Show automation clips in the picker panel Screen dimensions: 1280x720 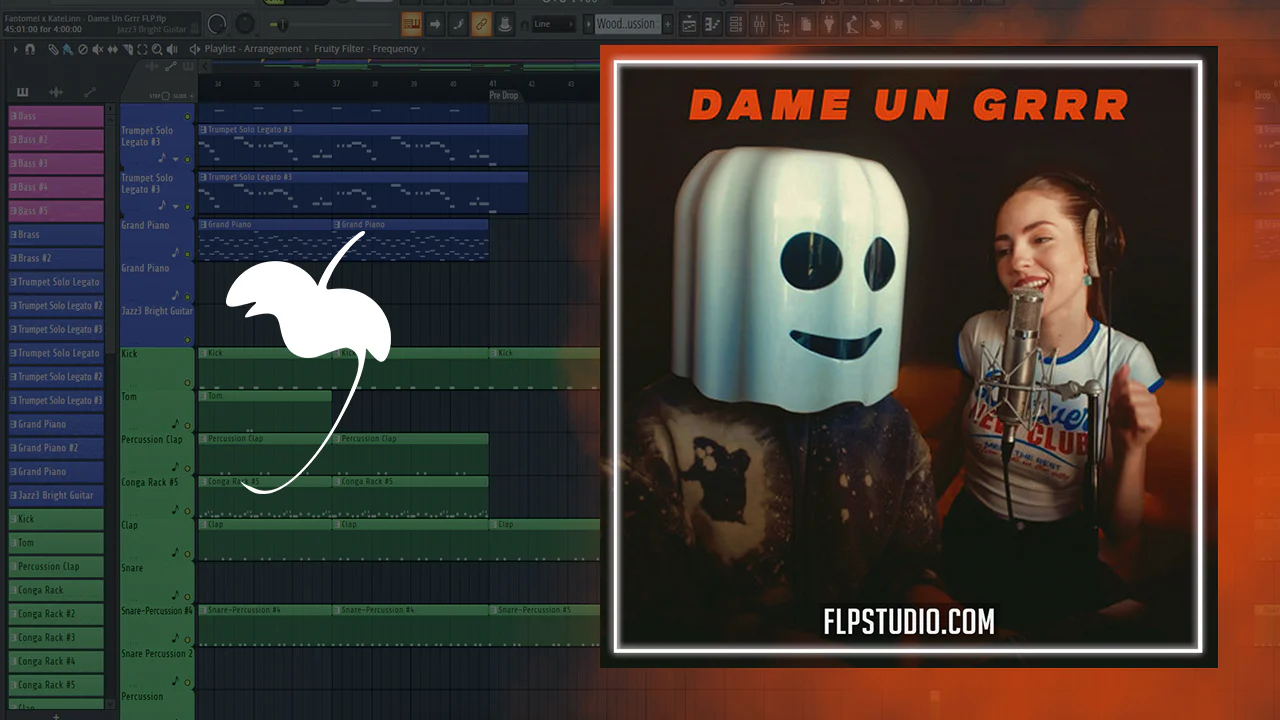tap(89, 92)
